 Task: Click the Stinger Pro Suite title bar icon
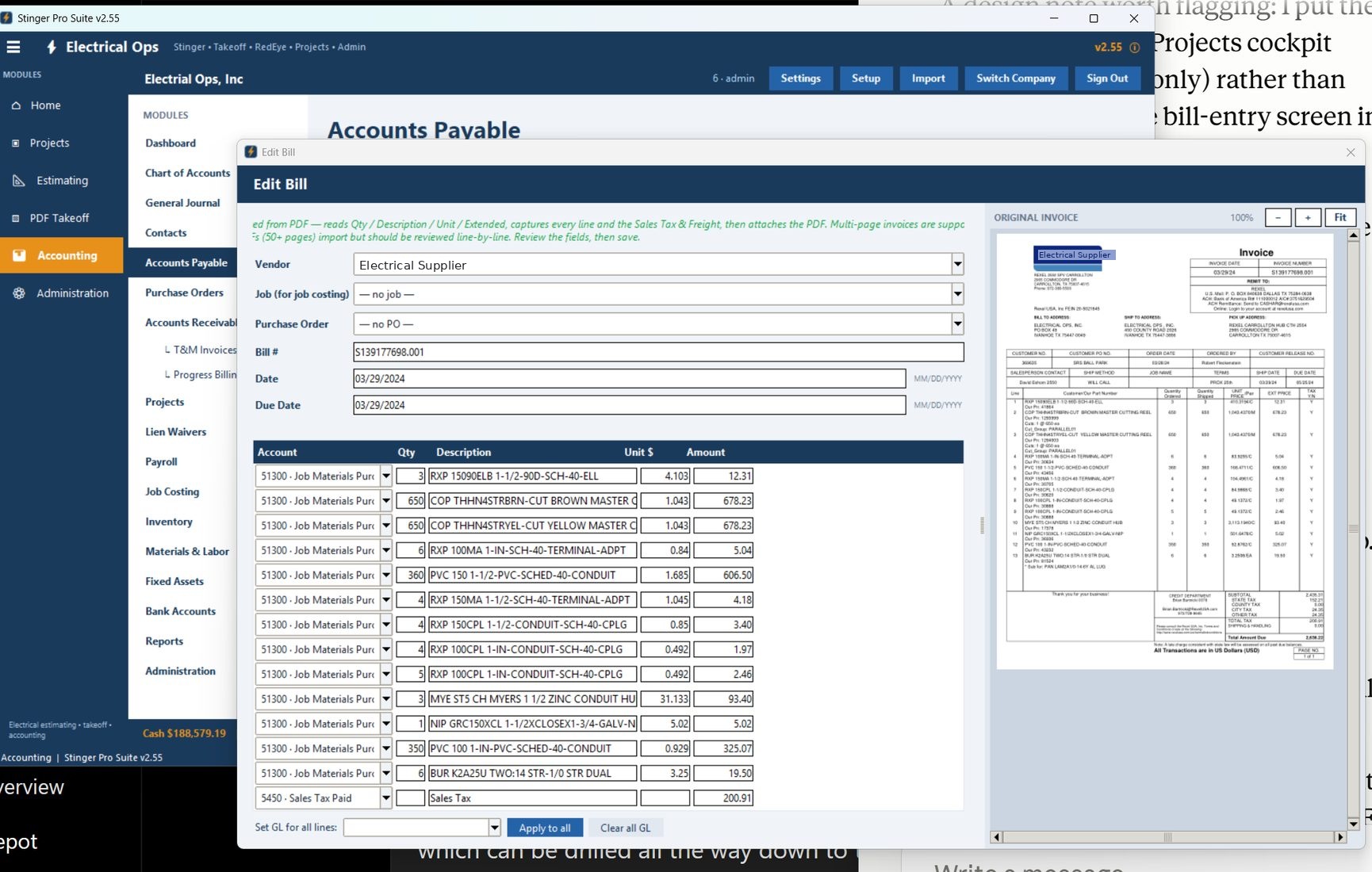point(6,17)
